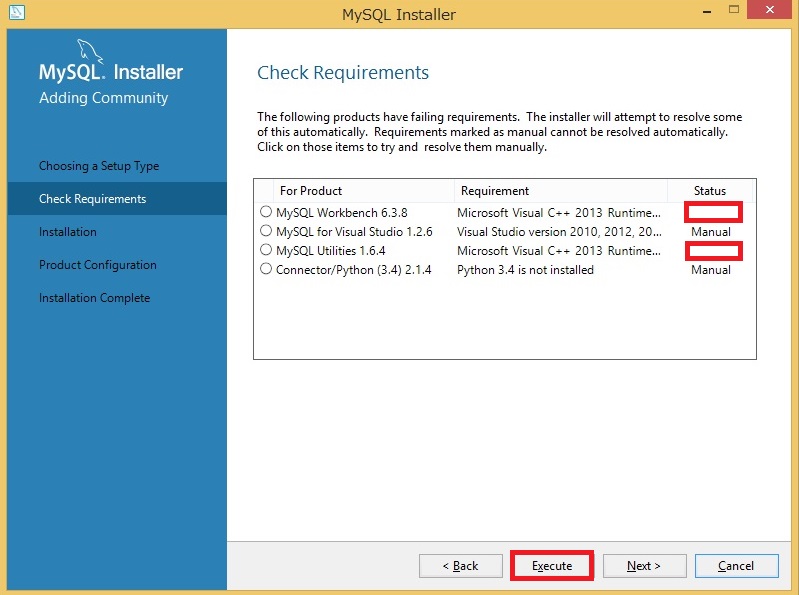Select the Connector/Python (3.4) 2.1.4 radio button
This screenshot has height=595, width=799.
(x=265, y=268)
